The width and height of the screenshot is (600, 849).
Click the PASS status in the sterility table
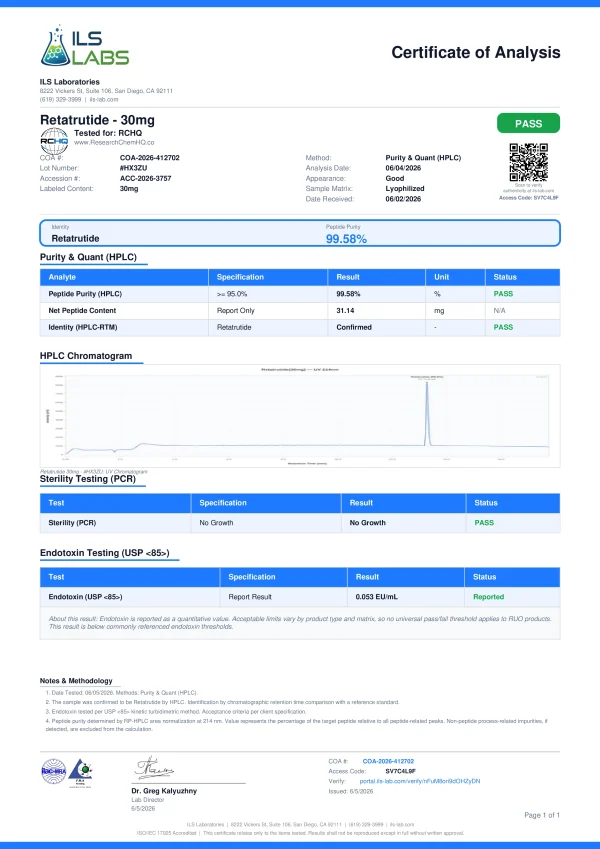point(484,523)
